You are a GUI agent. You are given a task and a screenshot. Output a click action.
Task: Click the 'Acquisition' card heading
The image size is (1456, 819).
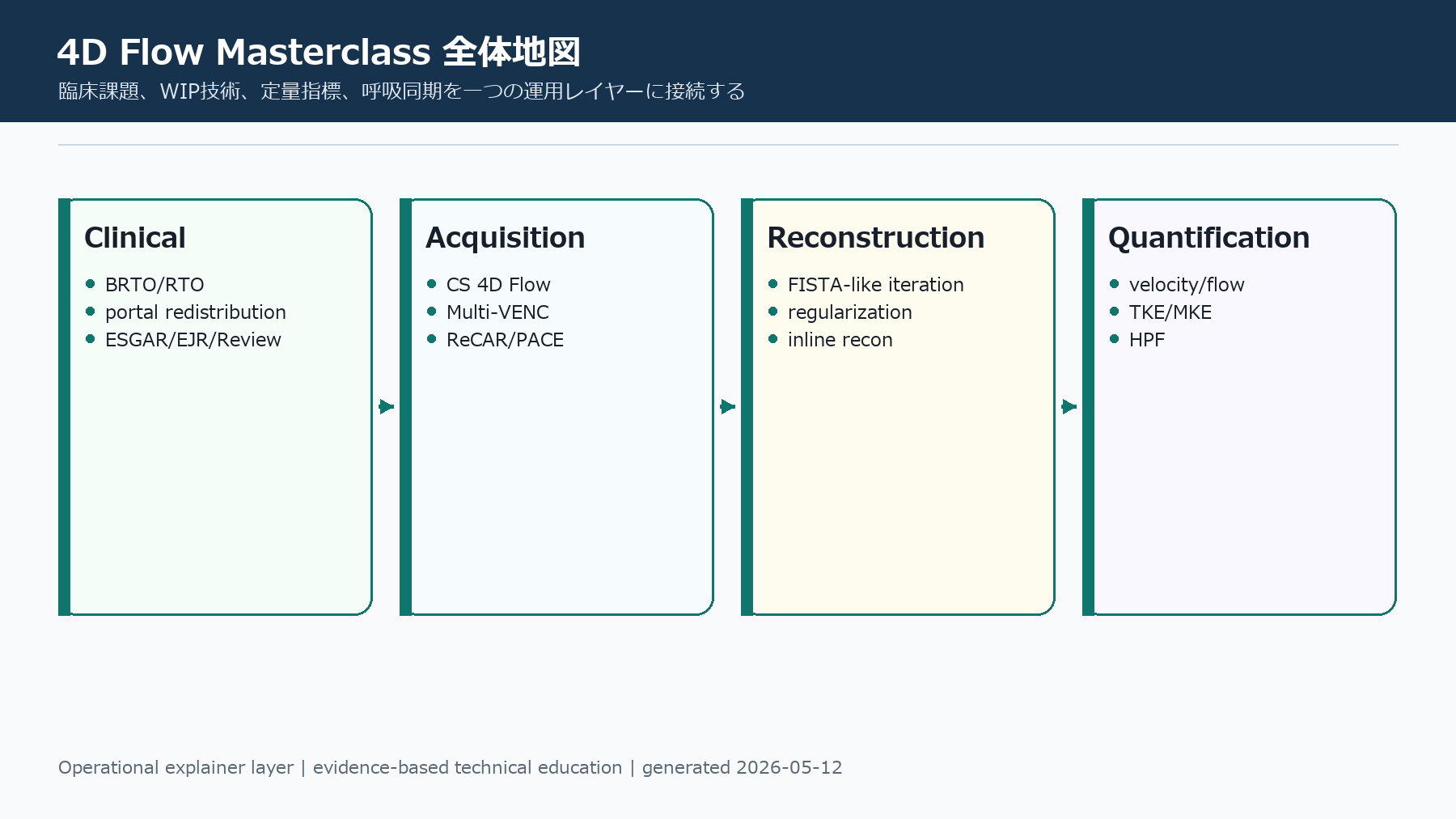pos(506,238)
